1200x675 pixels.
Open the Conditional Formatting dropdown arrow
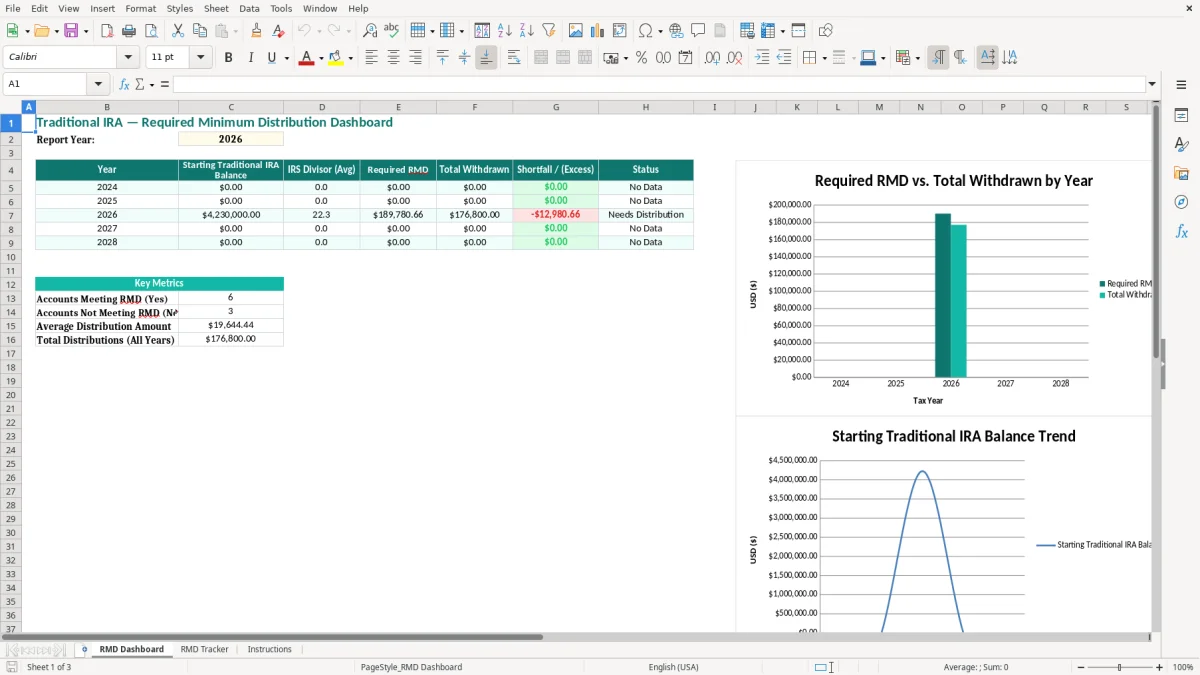click(917, 58)
